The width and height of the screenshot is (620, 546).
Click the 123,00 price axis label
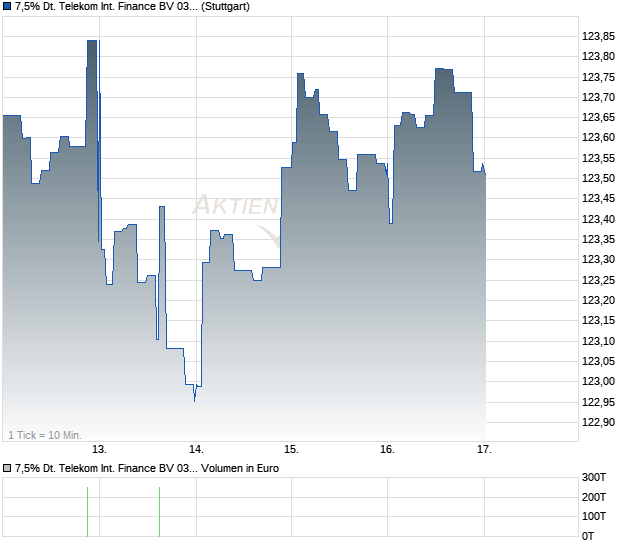pyautogui.click(x=598, y=382)
